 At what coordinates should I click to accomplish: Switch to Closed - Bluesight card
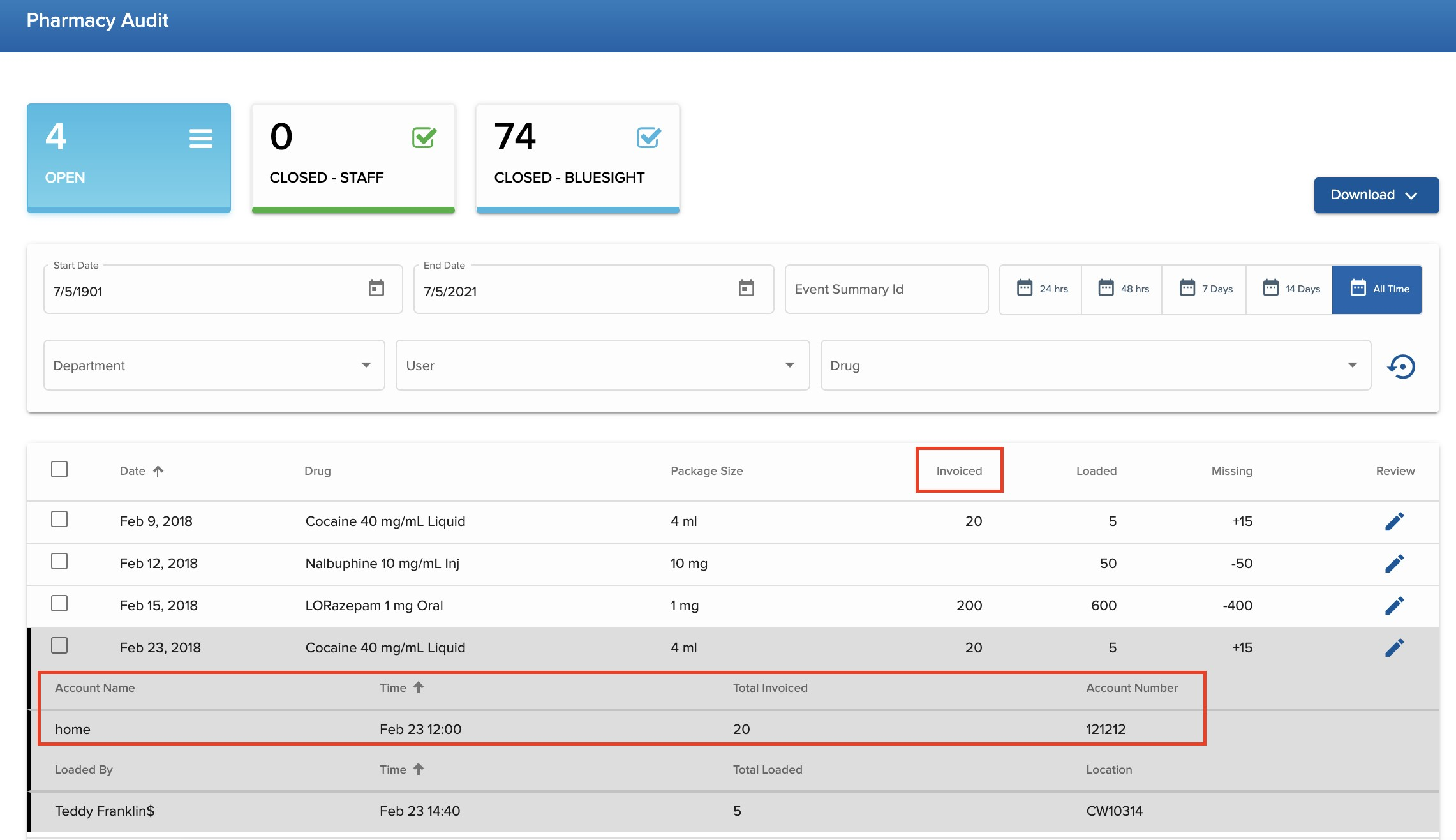point(577,158)
